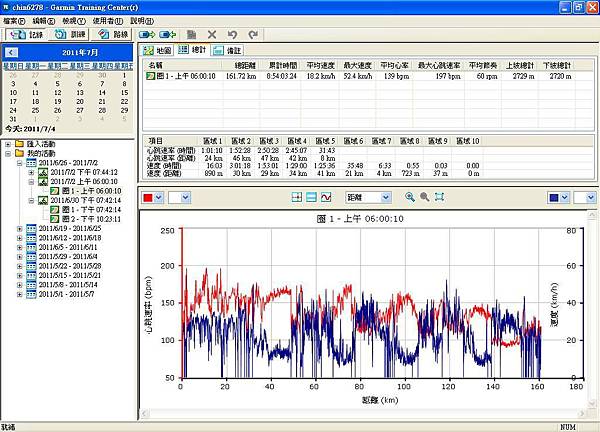Expand the 匯入活動 folder in tree

point(8,144)
